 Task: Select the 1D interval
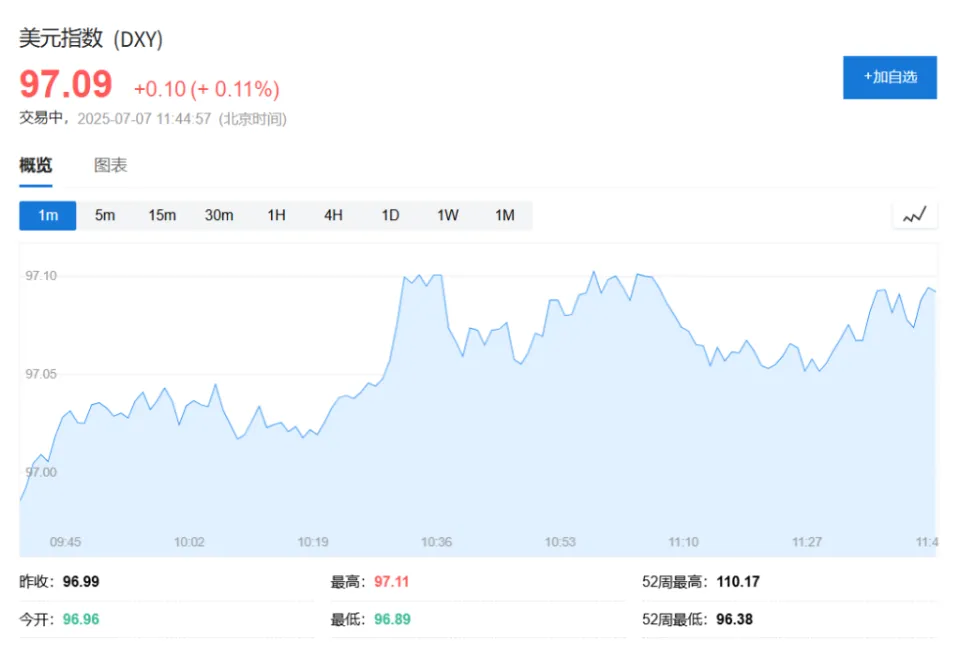(390, 216)
